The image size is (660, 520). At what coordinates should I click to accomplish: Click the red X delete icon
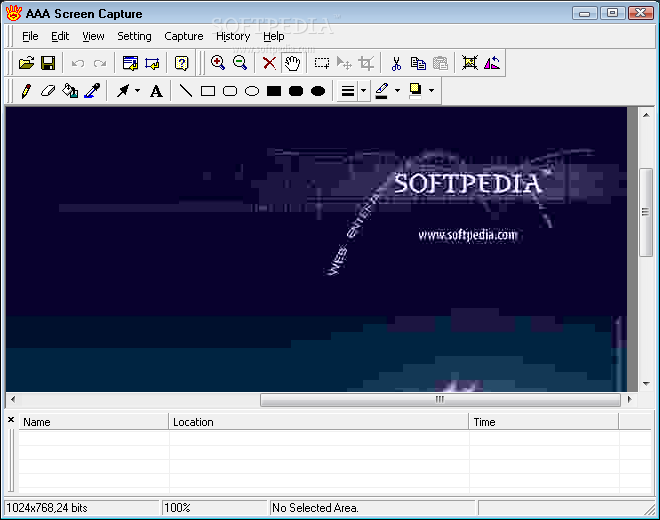269,63
